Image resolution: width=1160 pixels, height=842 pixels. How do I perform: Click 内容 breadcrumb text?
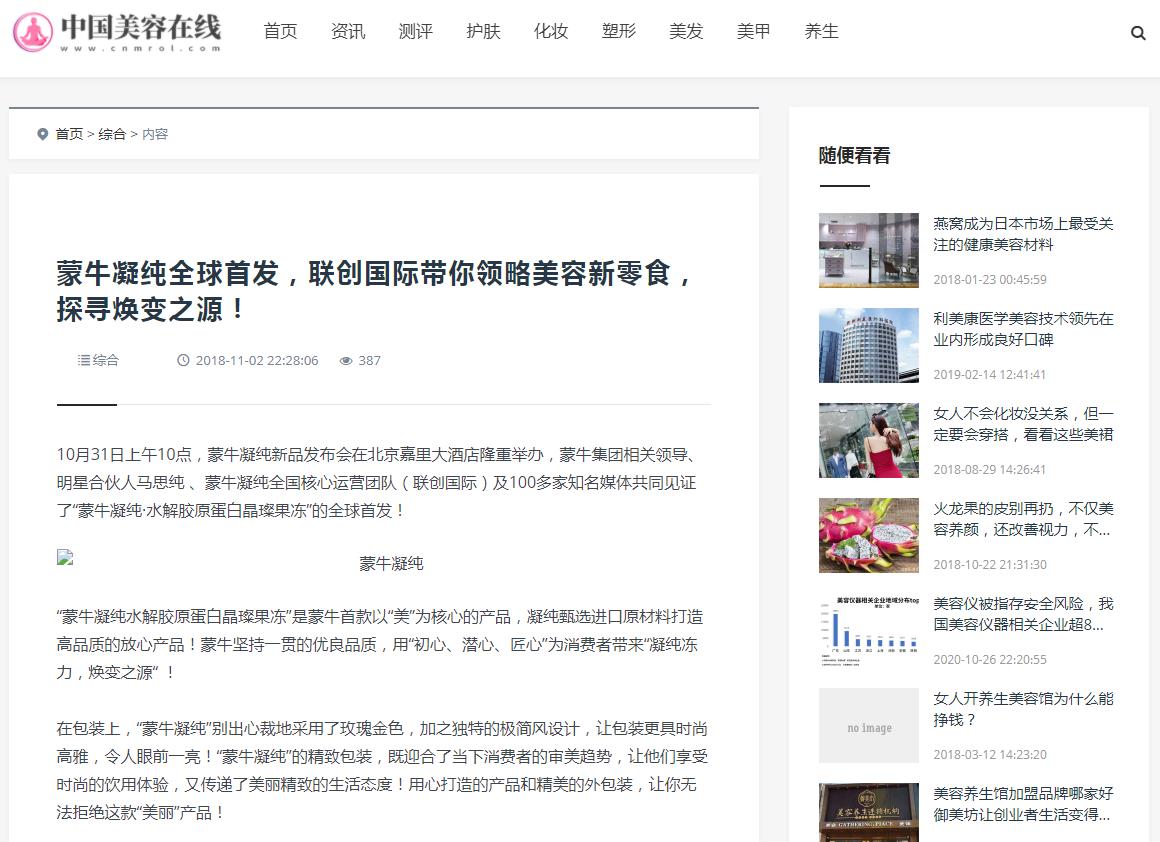(x=155, y=134)
